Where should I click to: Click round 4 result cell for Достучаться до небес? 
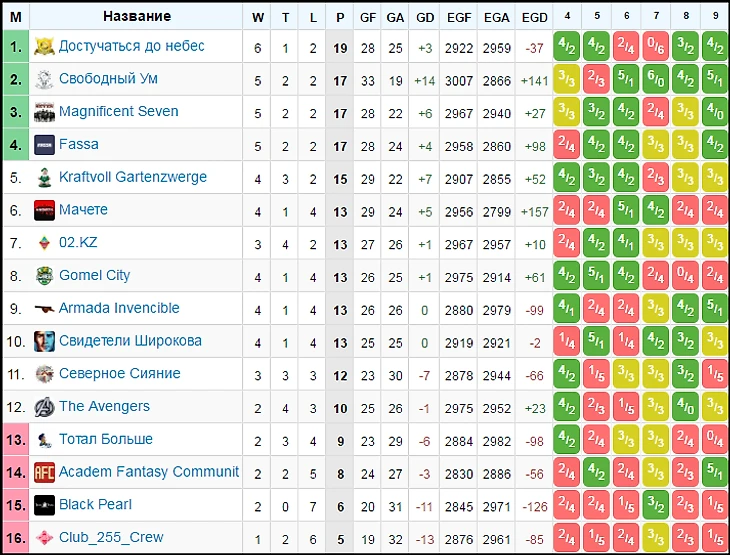pyautogui.click(x=568, y=46)
